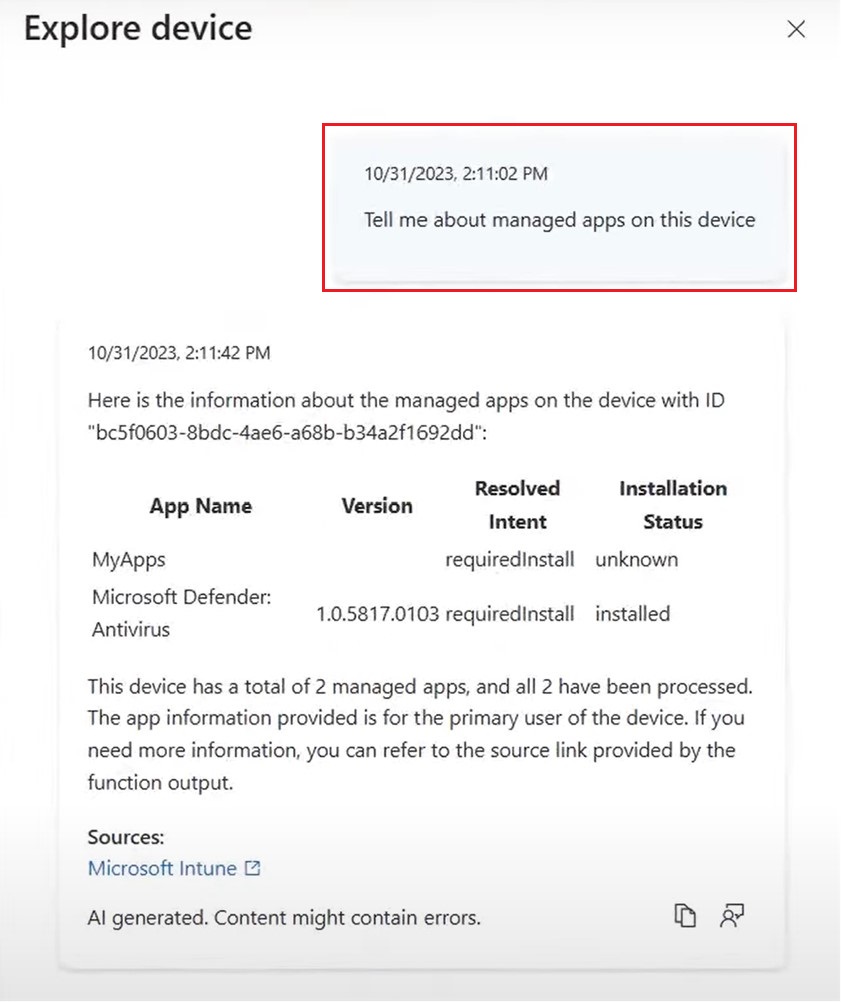841x1002 pixels.
Task: Click the Resolved Intent column header
Action: [x=517, y=505]
